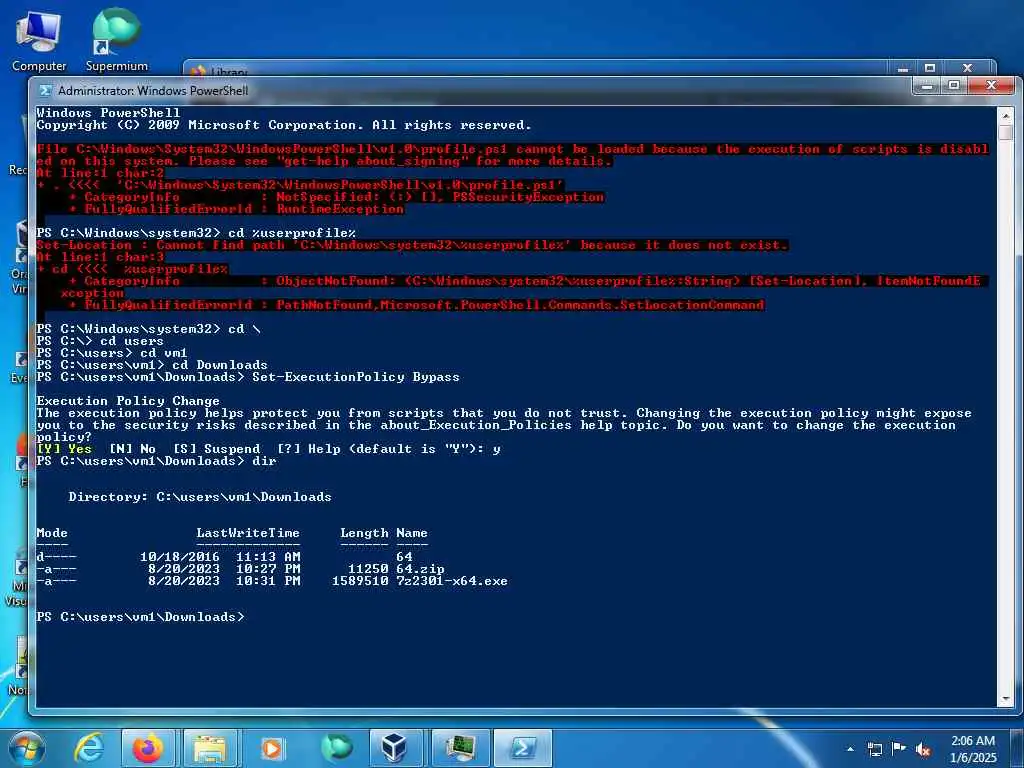Minimize the Libraries window behind

(903, 68)
